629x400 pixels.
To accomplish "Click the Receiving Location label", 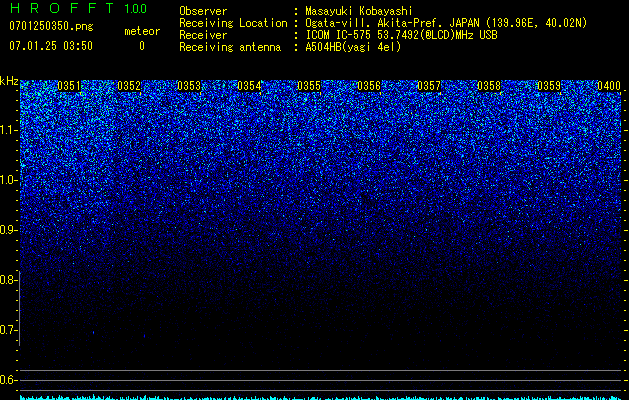I will (x=233, y=23).
